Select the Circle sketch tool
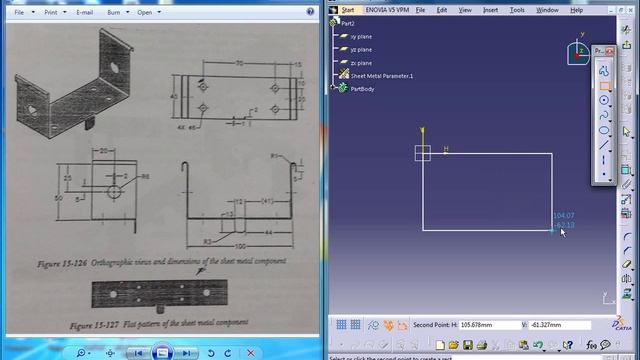Image resolution: width=640 pixels, height=360 pixels. pyautogui.click(x=604, y=100)
